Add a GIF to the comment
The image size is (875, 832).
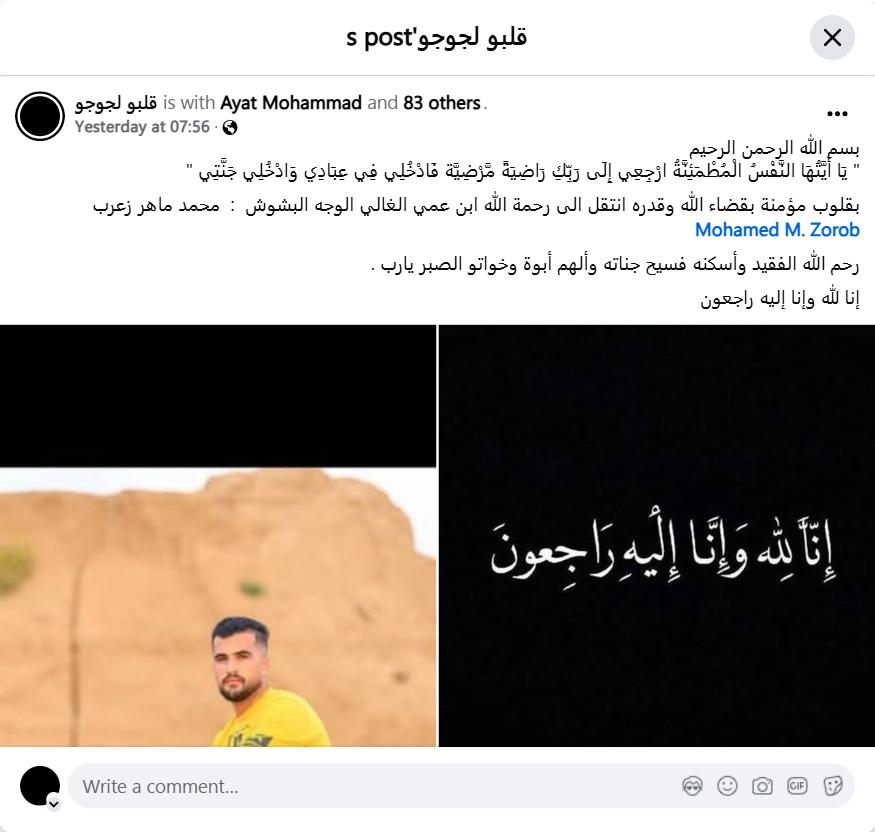point(797,786)
